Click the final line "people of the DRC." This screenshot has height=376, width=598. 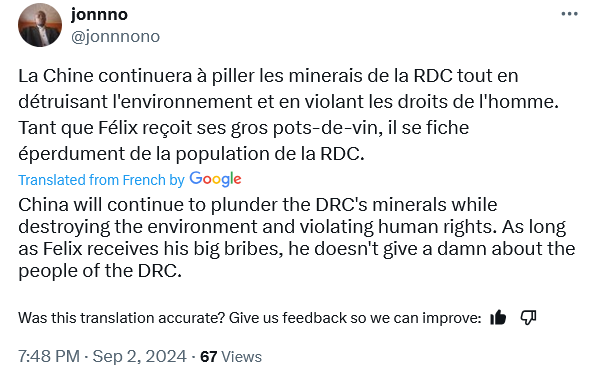(x=100, y=271)
